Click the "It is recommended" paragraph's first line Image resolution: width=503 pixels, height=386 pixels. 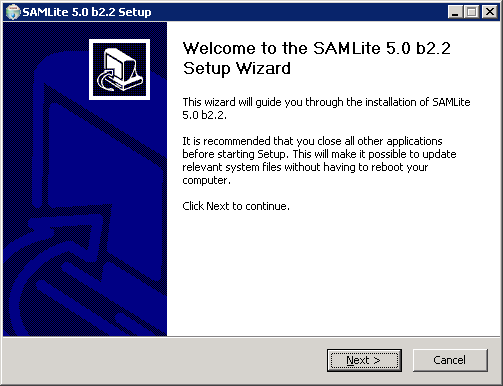(x=312, y=141)
